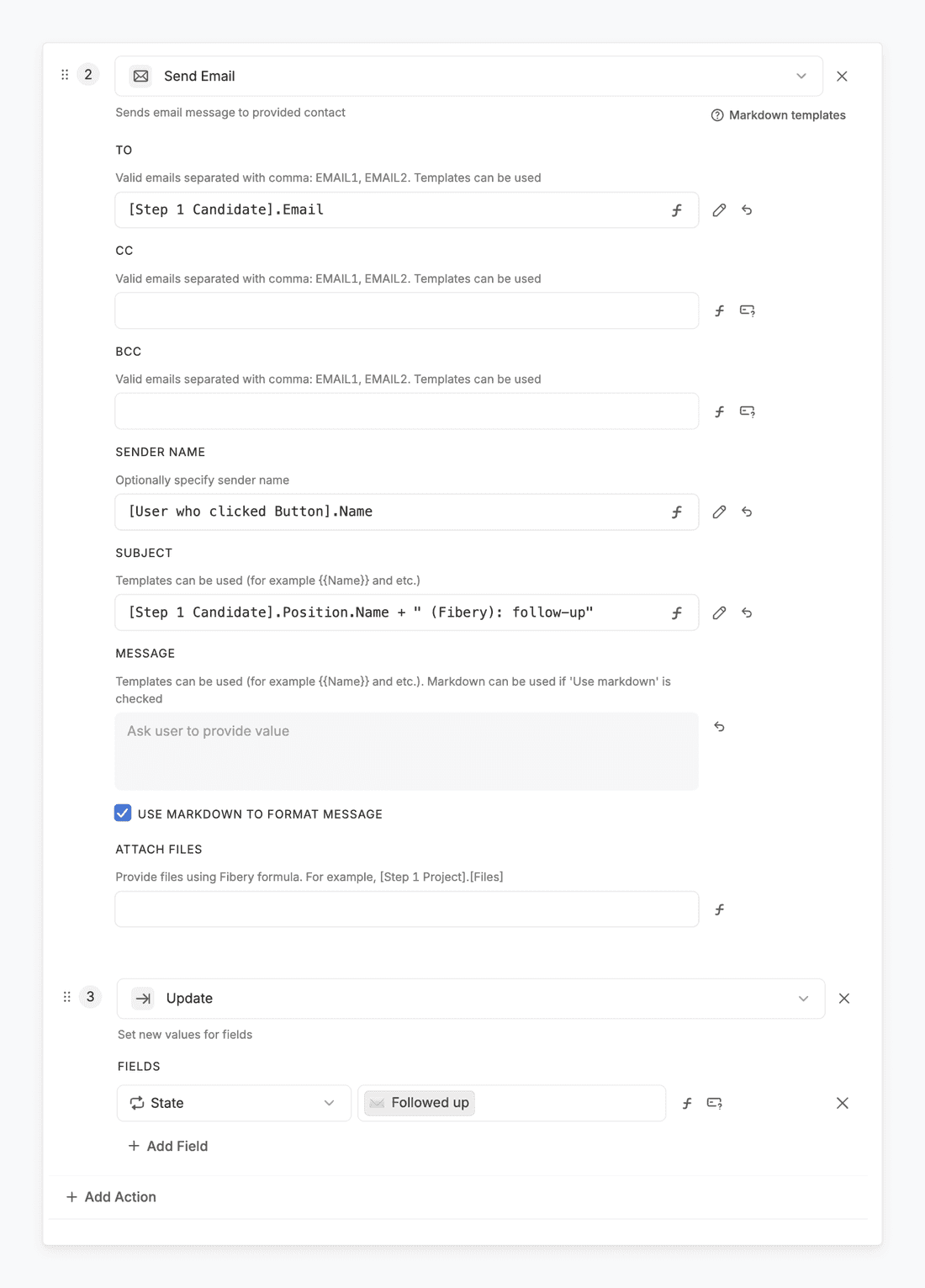
Task: Click the pencil edit icon next to TO field
Action: [x=719, y=210]
